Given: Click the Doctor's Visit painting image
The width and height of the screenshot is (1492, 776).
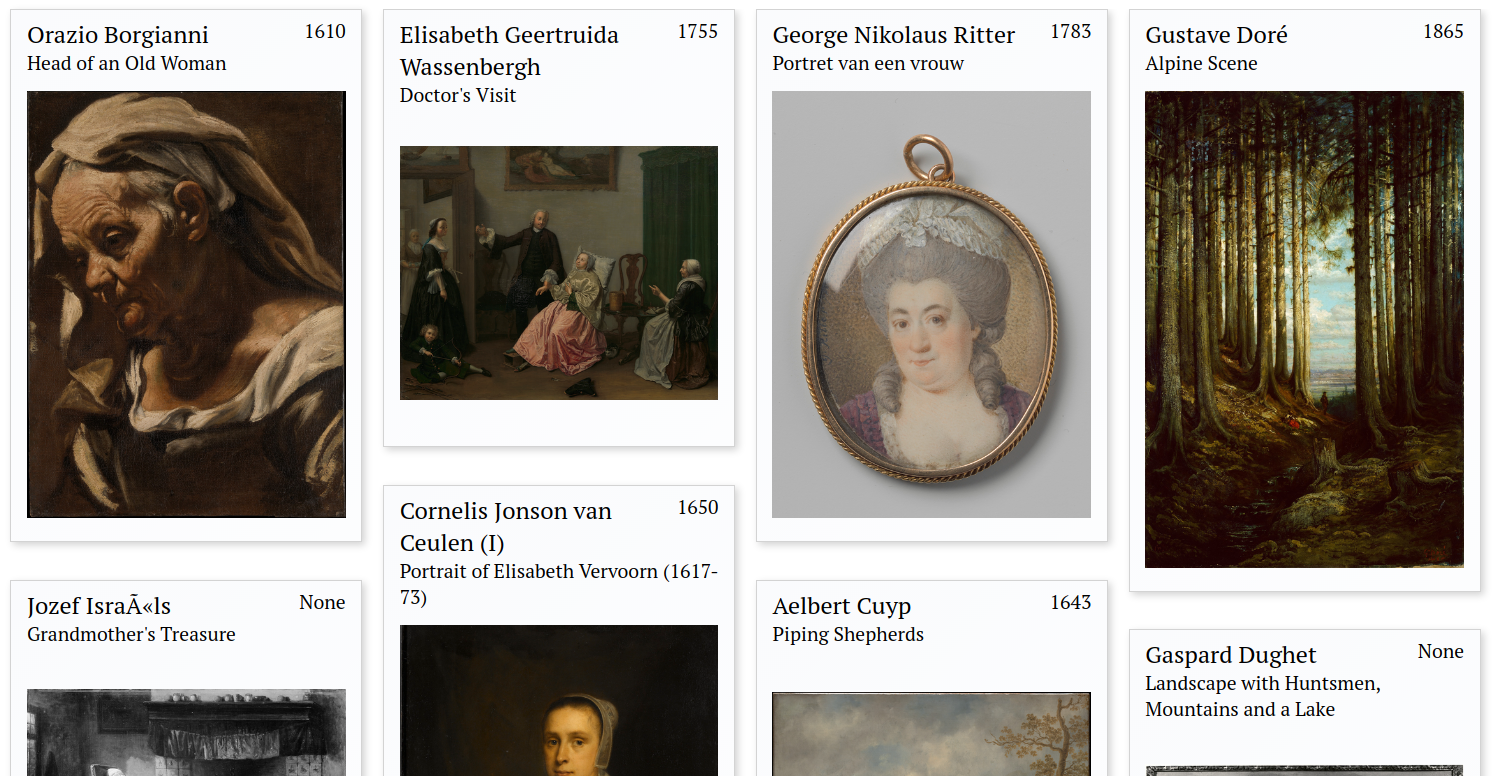Looking at the screenshot, I should [559, 273].
